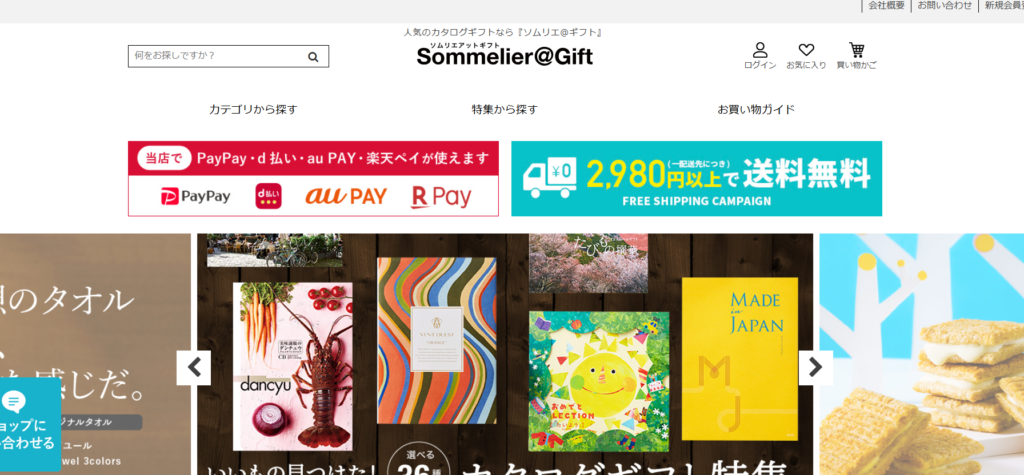Image resolution: width=1024 pixels, height=475 pixels.
Task: Click the free shipping campaign banner
Action: (696, 178)
